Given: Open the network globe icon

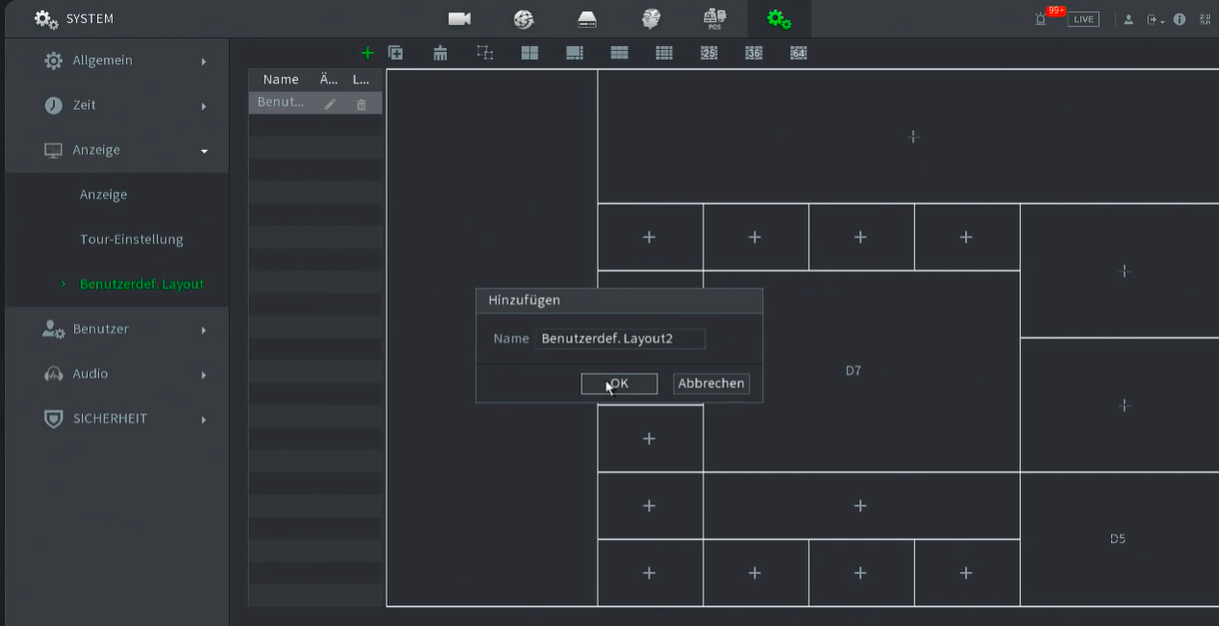Looking at the screenshot, I should pos(523,19).
